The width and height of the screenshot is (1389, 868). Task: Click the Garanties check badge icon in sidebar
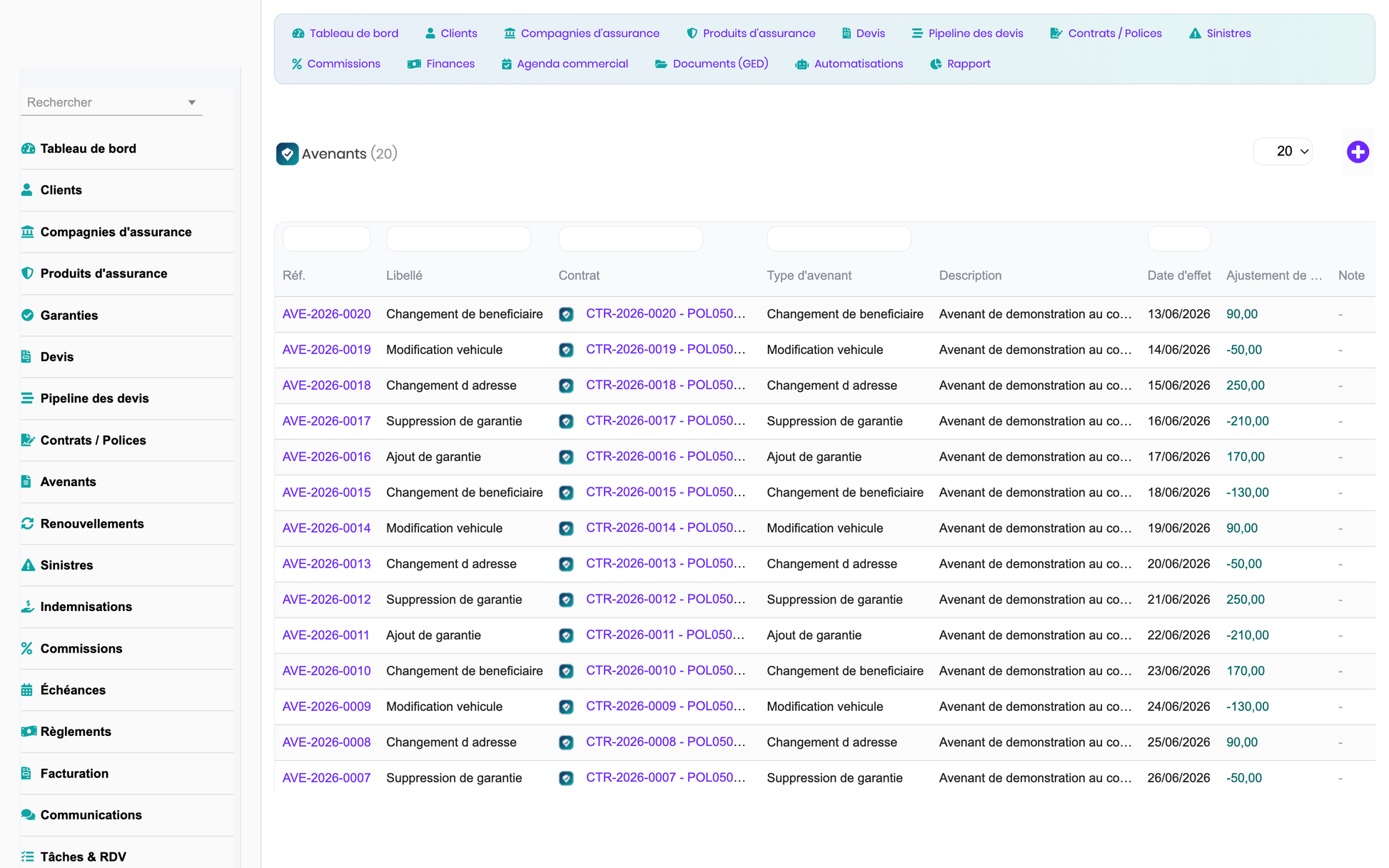click(x=27, y=315)
